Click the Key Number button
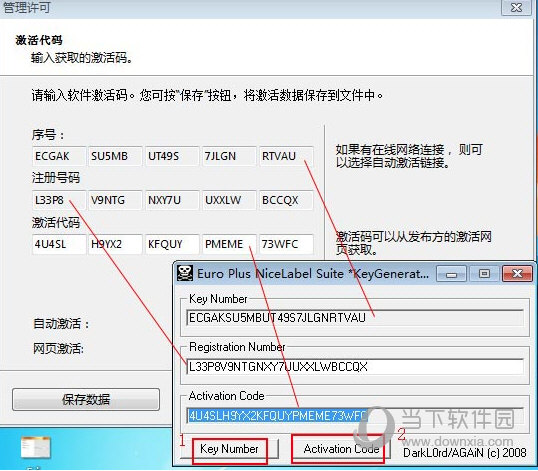Screen dimensions: 538x471 pos(229,449)
